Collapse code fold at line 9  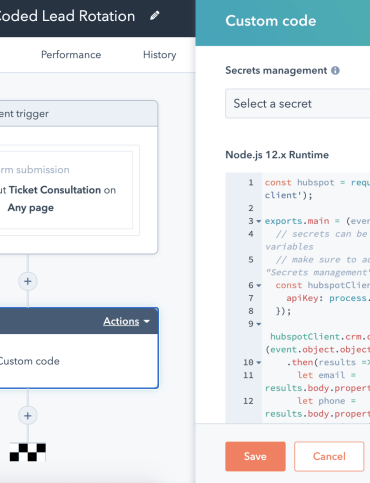point(259,324)
